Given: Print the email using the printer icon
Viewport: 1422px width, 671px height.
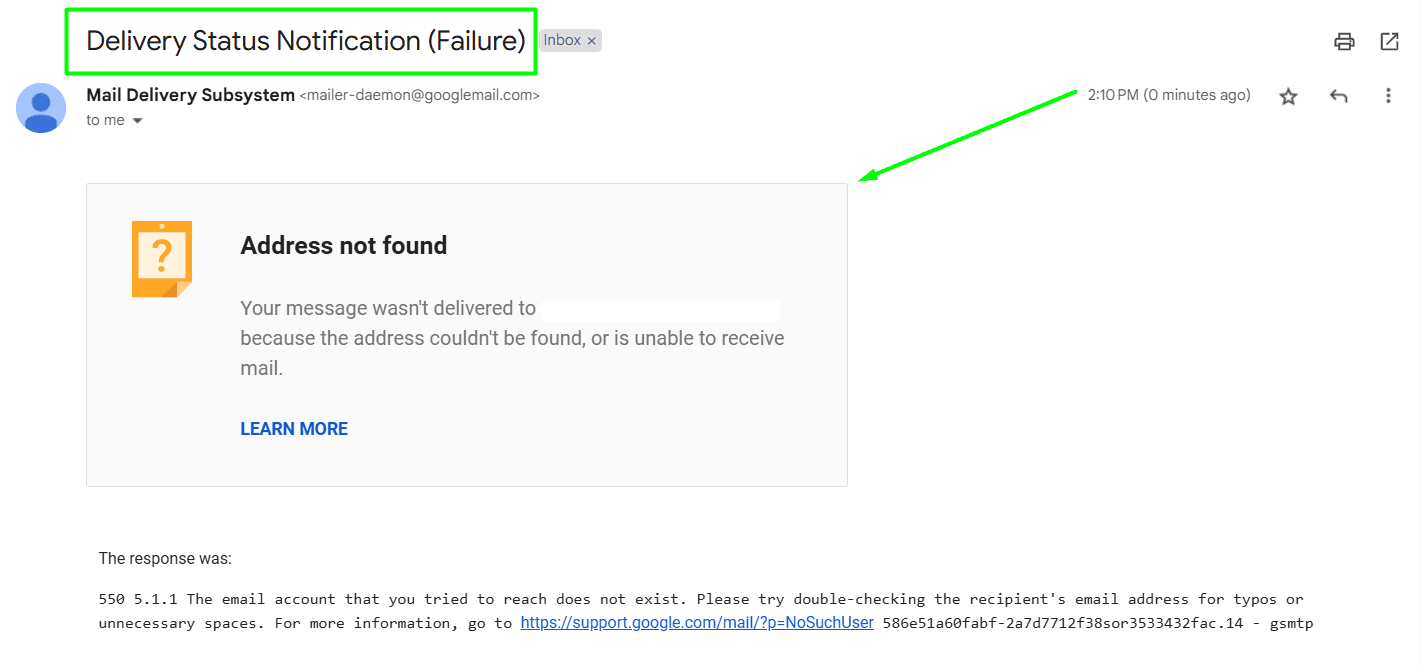Looking at the screenshot, I should coord(1344,41).
